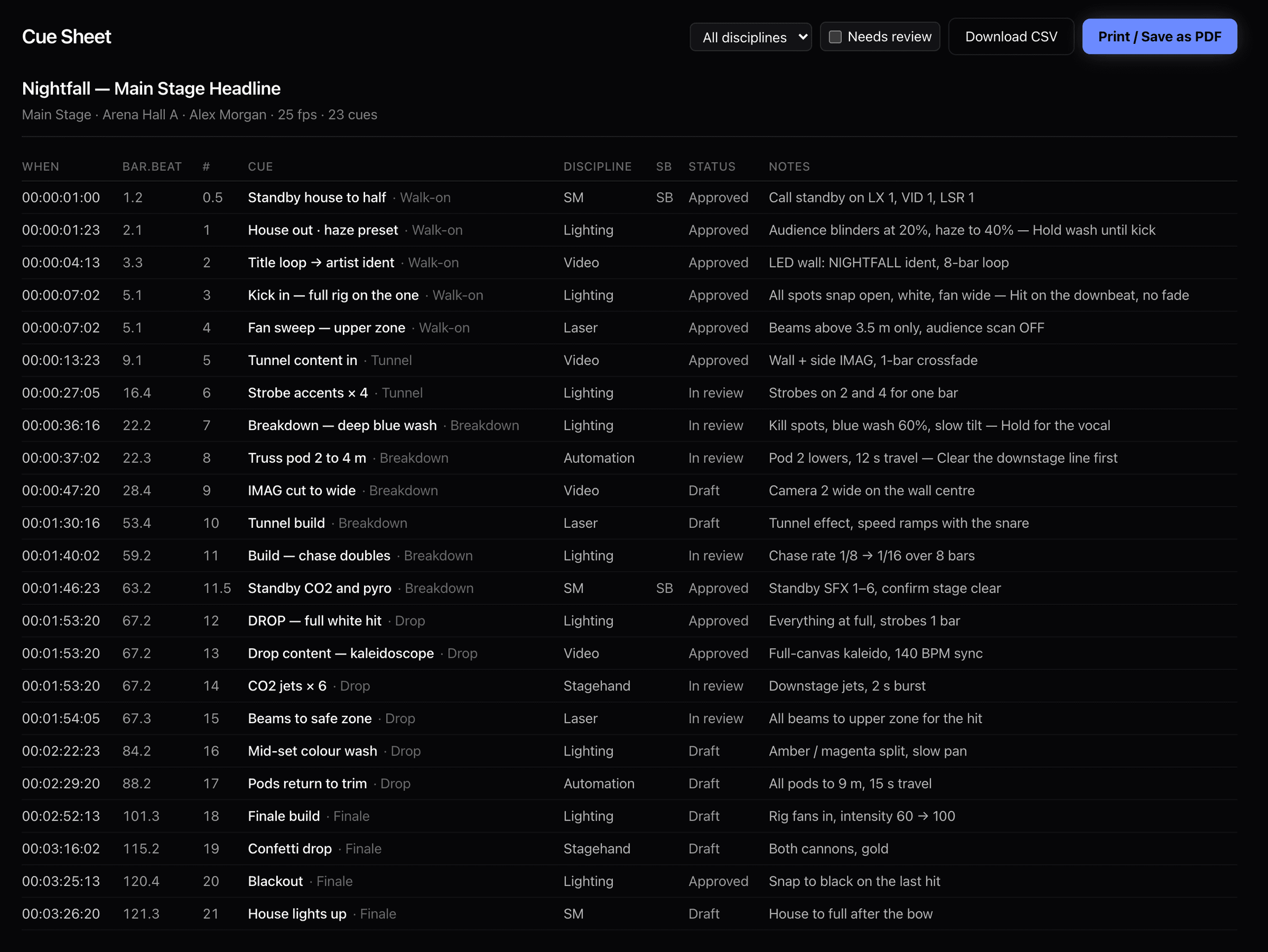
Task: Click Print / Save as PDF button
Action: click(x=1159, y=36)
